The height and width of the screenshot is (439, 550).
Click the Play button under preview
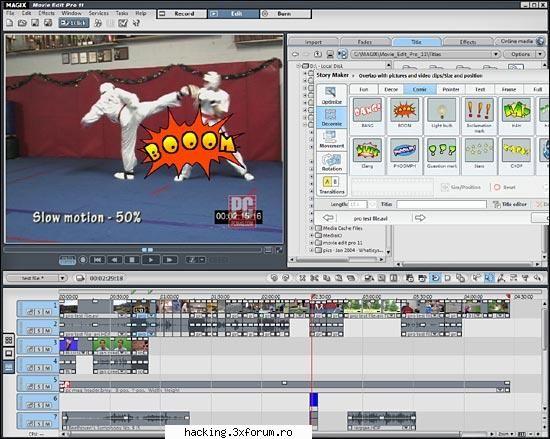click(x=151, y=260)
